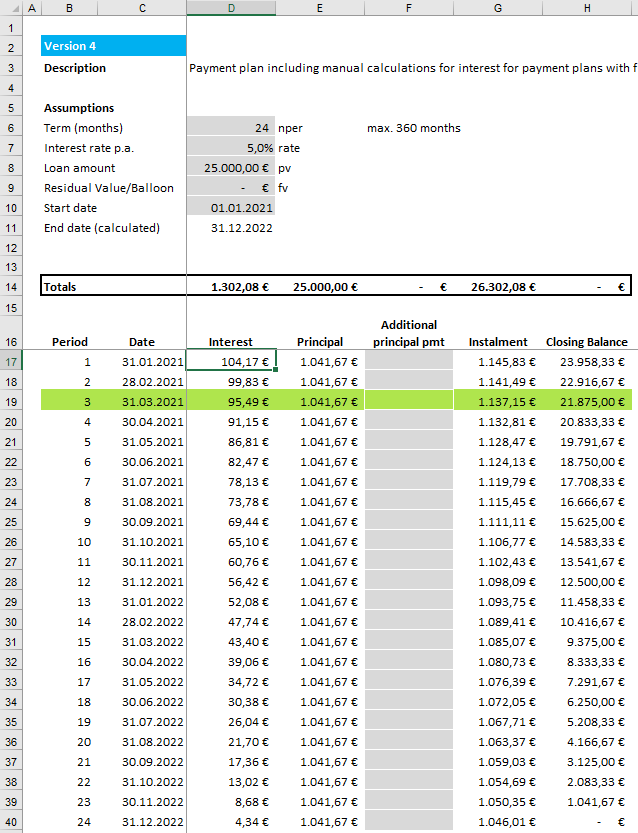Click the calculated end date 31.12.2022
This screenshot has width=638, height=833.
(231, 227)
